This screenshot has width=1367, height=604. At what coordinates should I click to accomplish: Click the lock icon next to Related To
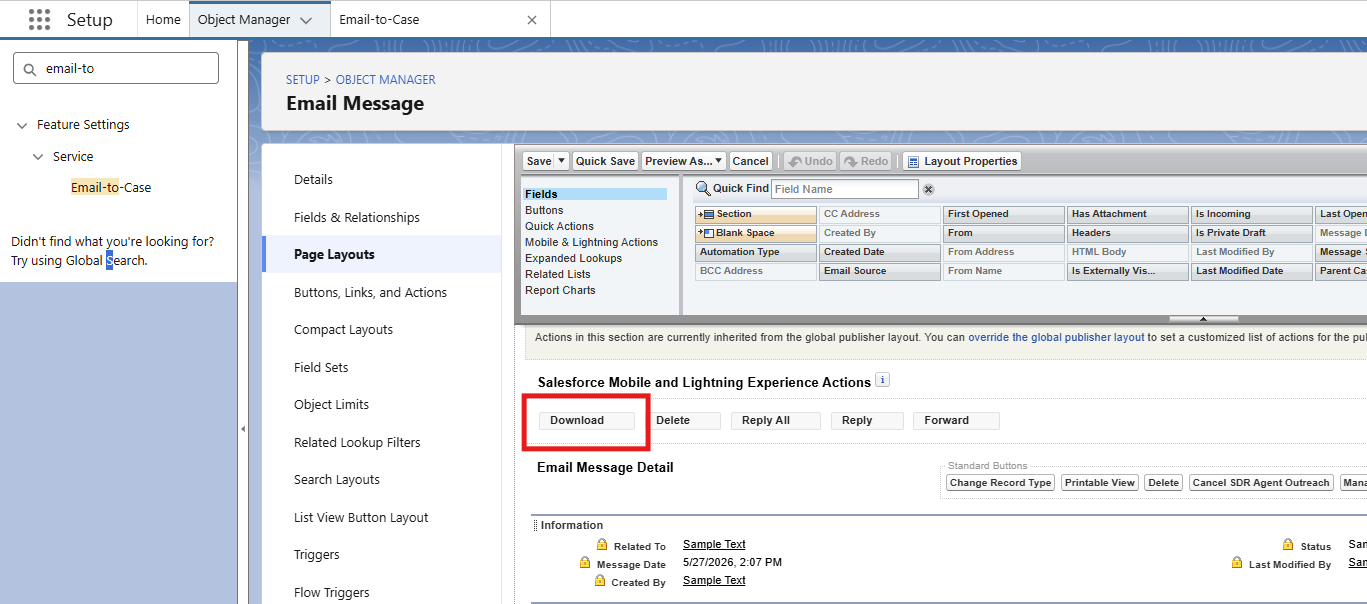602,545
